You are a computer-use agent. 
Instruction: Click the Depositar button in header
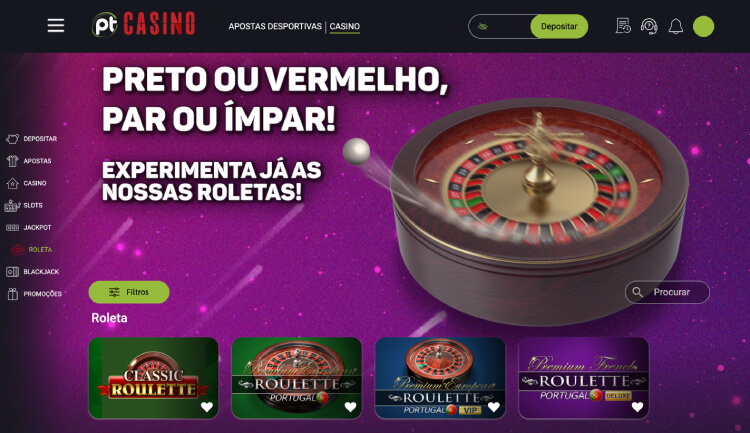559,26
